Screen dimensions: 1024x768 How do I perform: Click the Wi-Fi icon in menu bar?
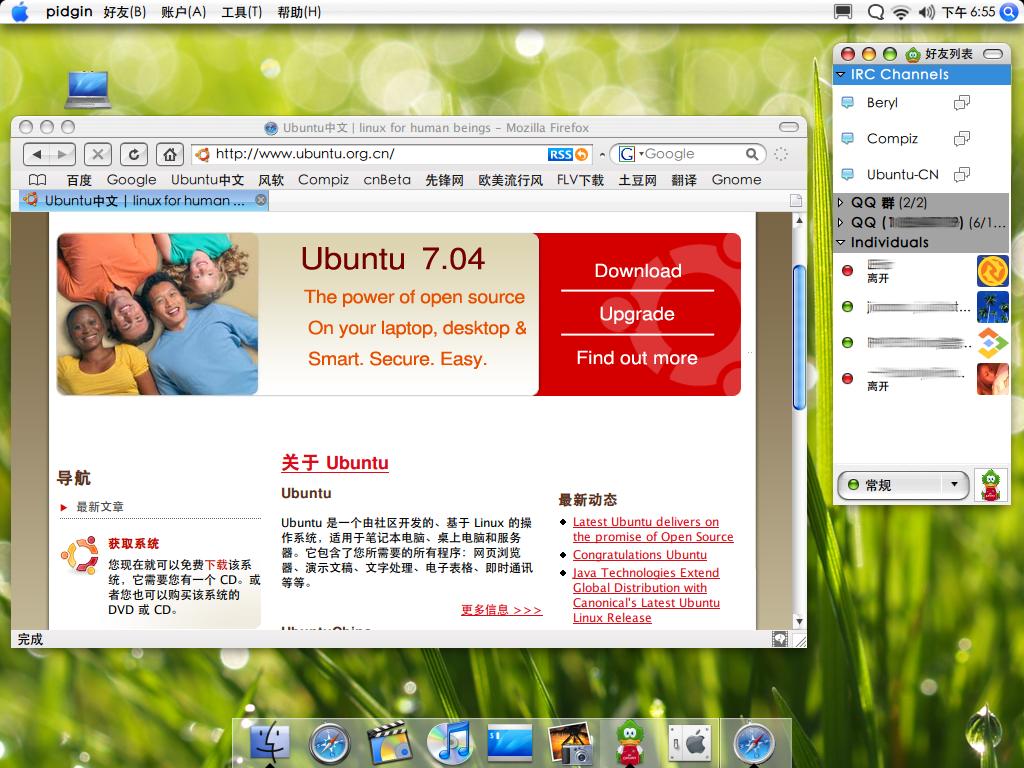click(x=901, y=12)
